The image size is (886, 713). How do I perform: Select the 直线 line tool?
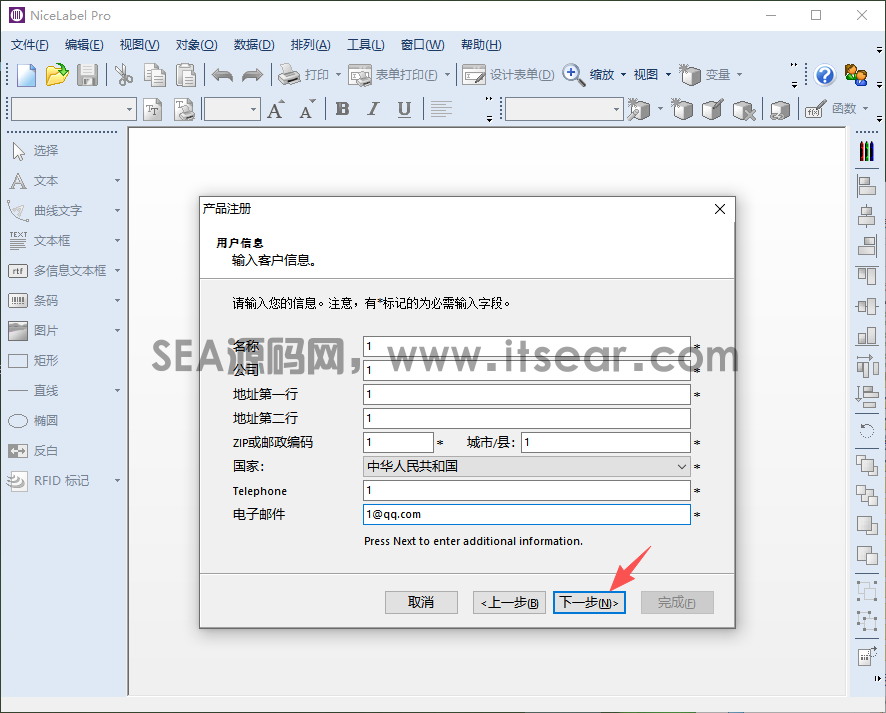click(33, 390)
